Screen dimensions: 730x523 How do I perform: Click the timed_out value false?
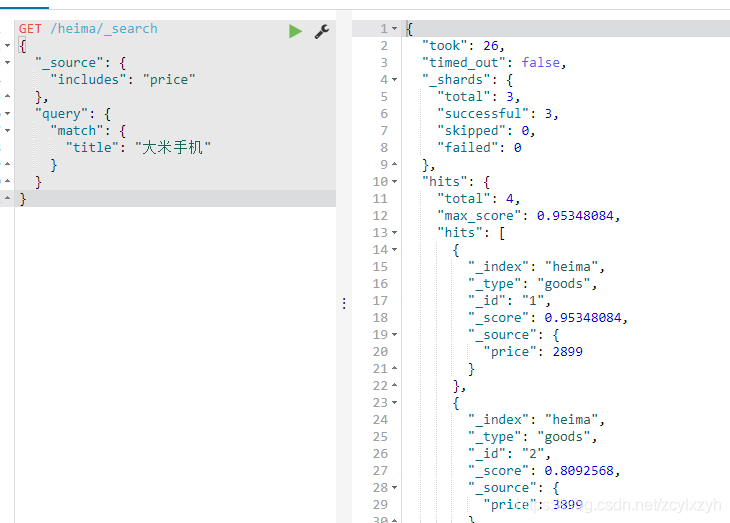[541, 62]
